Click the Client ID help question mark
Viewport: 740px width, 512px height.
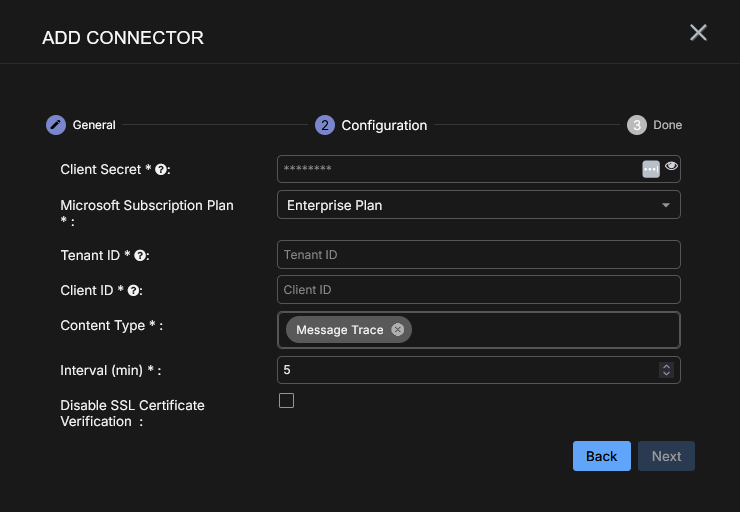point(134,291)
